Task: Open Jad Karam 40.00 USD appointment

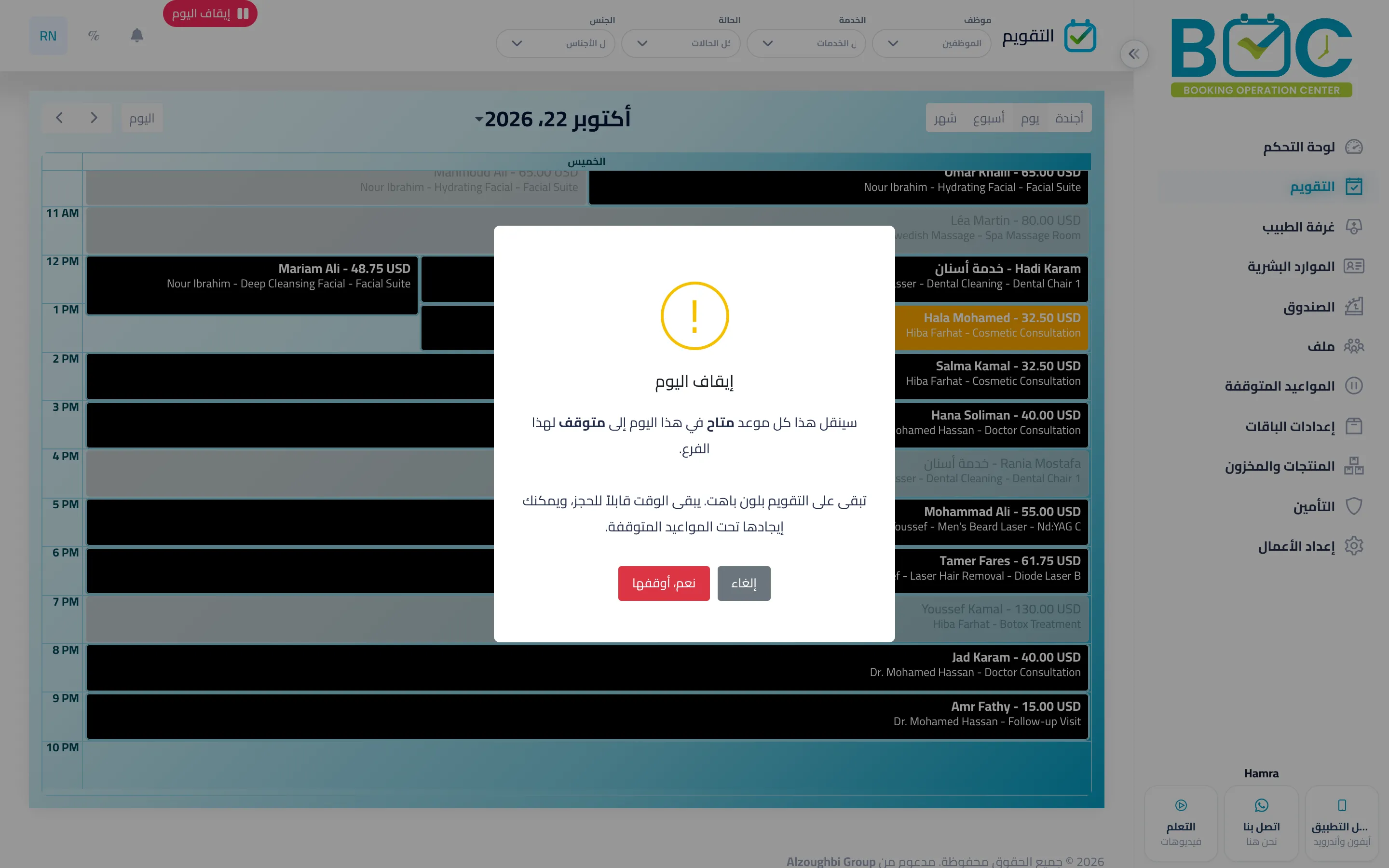Action: coord(587,668)
